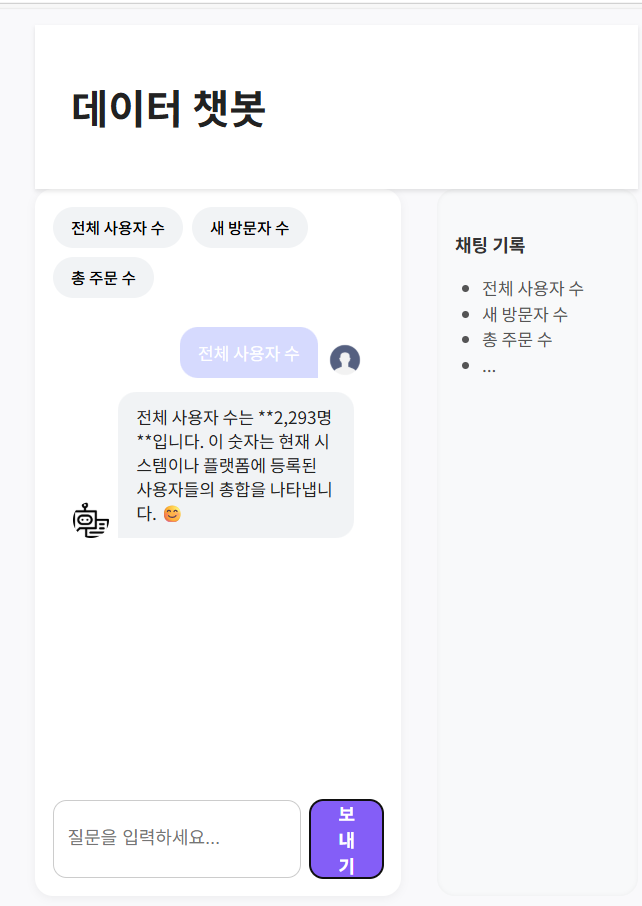The width and height of the screenshot is (642, 906).
Task: Click the bot reply about 2,293명
Action: click(x=236, y=465)
